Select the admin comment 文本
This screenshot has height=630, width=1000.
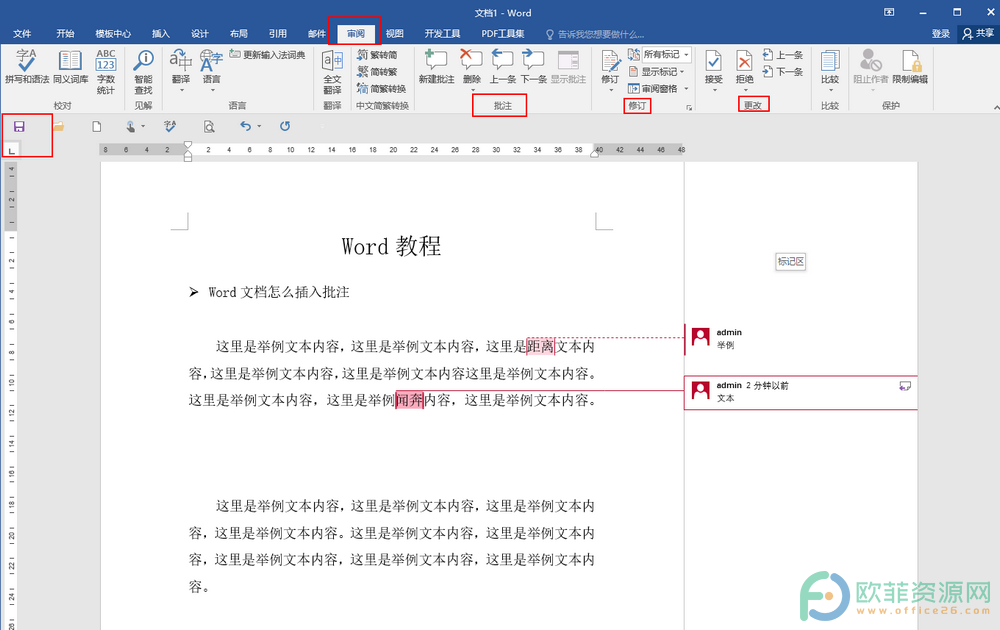click(800, 392)
